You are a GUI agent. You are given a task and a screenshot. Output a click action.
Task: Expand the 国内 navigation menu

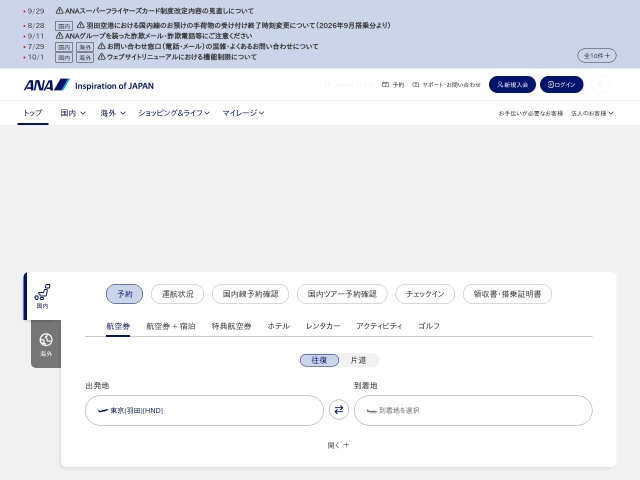point(73,113)
